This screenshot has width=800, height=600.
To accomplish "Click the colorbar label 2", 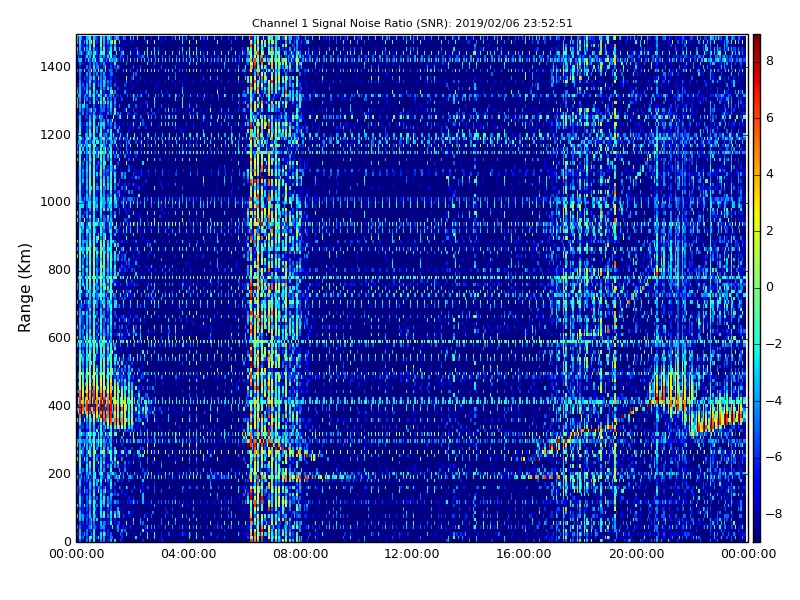I will tap(770, 231).
